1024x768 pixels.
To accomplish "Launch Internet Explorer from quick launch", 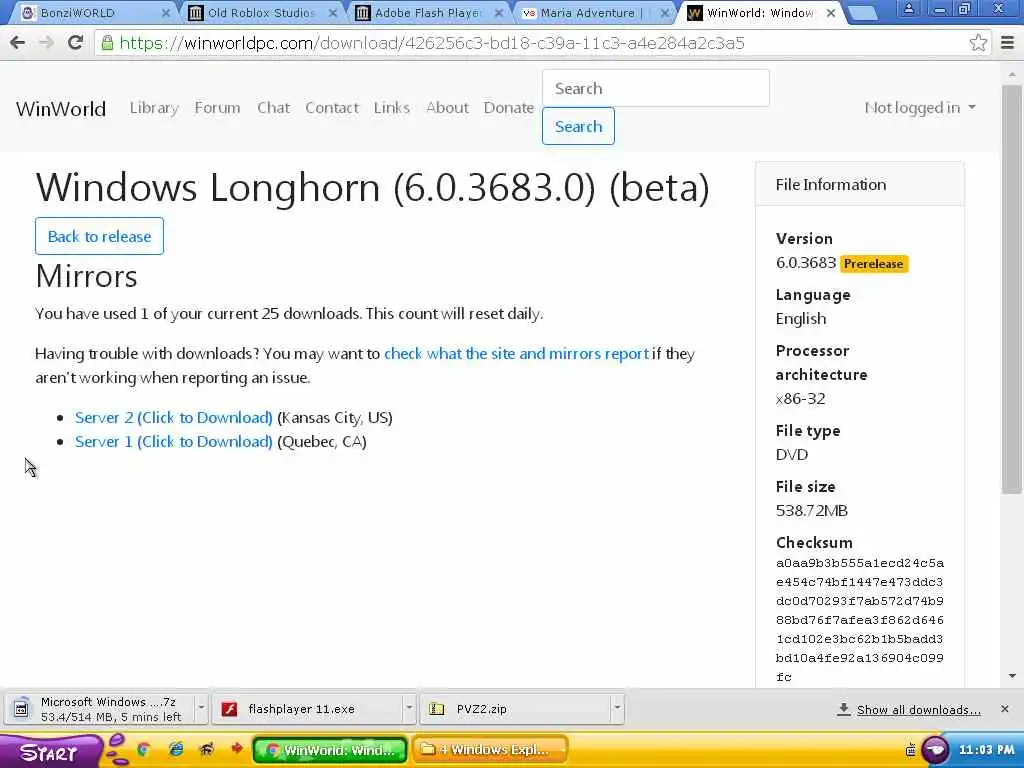I will pos(176,750).
